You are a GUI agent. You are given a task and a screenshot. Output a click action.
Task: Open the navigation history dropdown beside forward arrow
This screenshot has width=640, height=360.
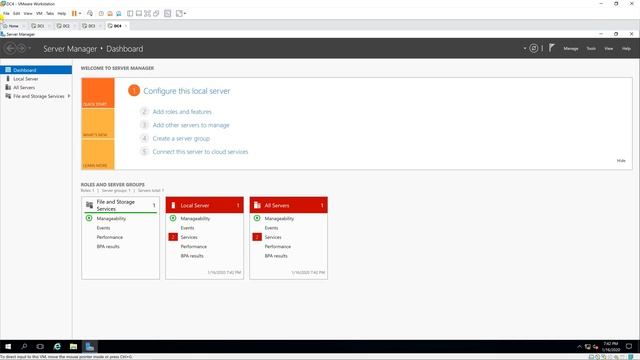(x=29, y=49)
